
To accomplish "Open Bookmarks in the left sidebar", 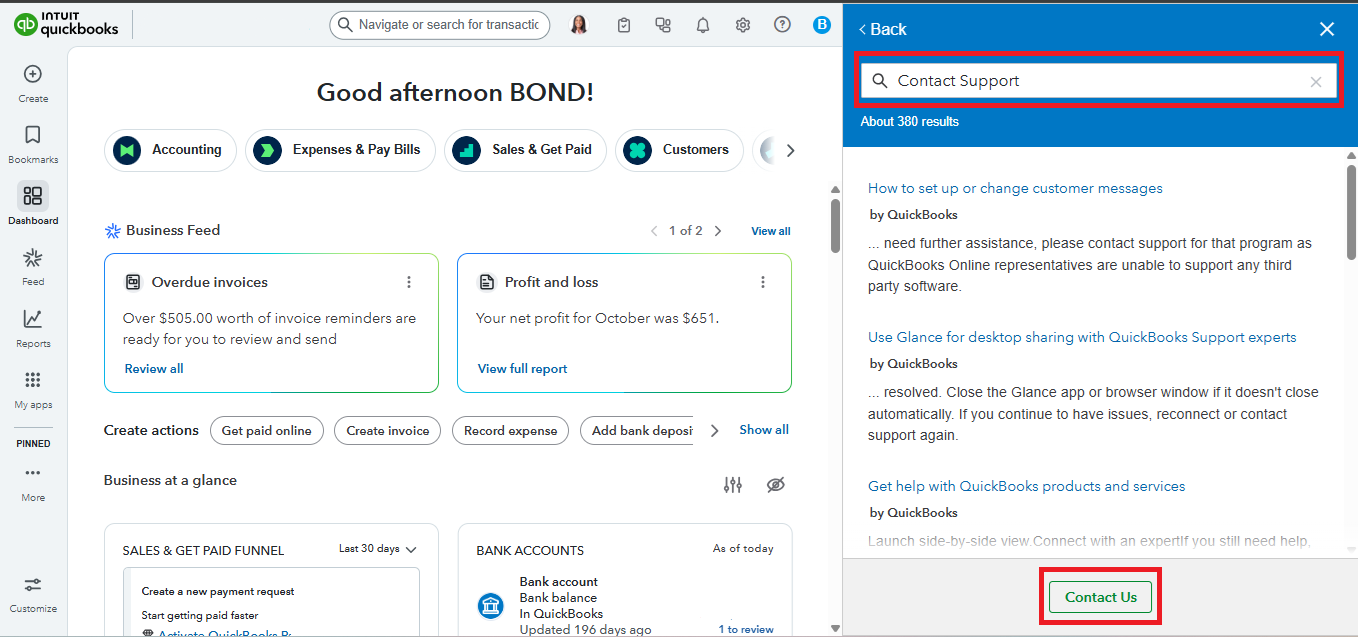I will click(x=33, y=135).
